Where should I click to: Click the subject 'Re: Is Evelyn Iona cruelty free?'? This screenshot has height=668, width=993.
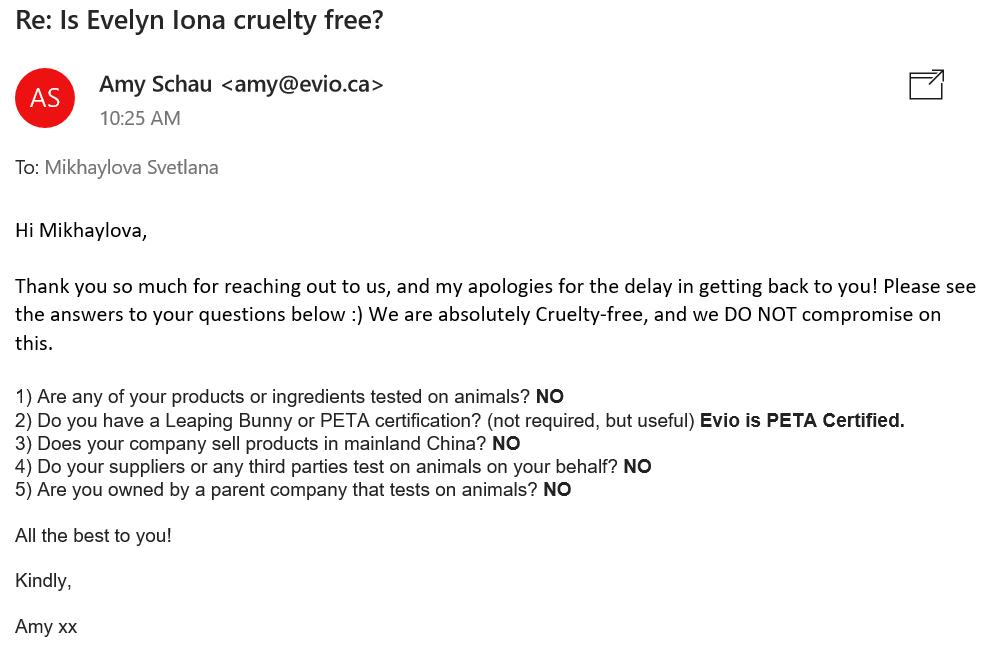(x=199, y=20)
